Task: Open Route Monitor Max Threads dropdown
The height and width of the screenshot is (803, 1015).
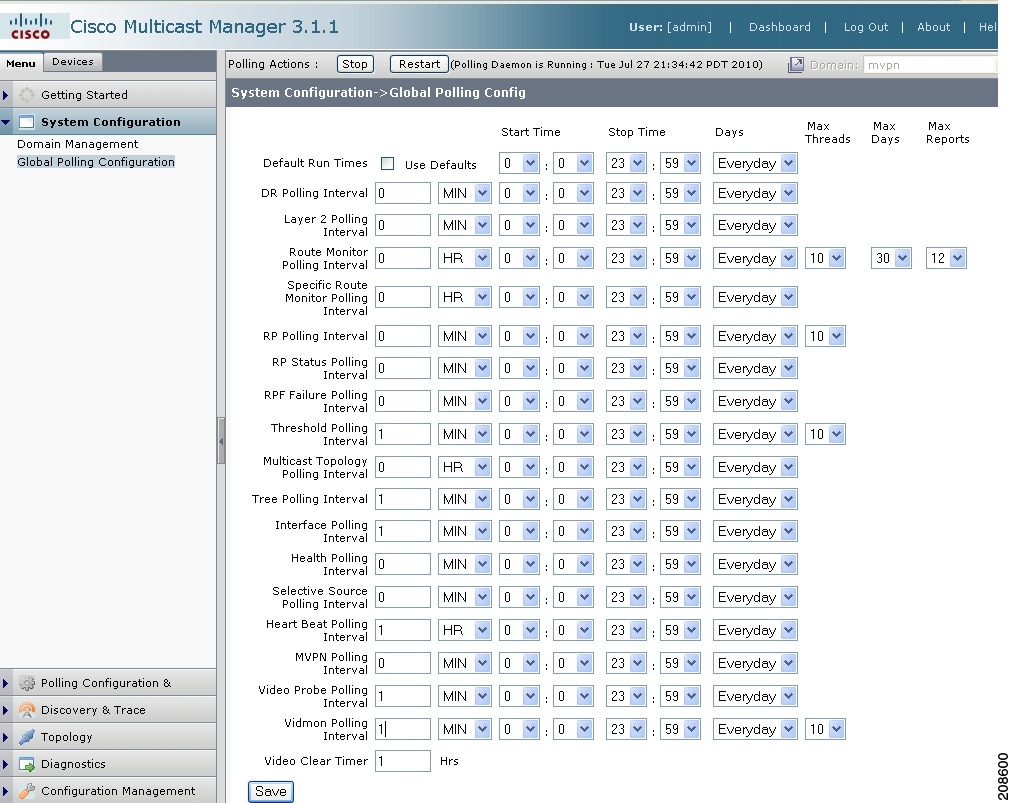Action: [x=825, y=258]
